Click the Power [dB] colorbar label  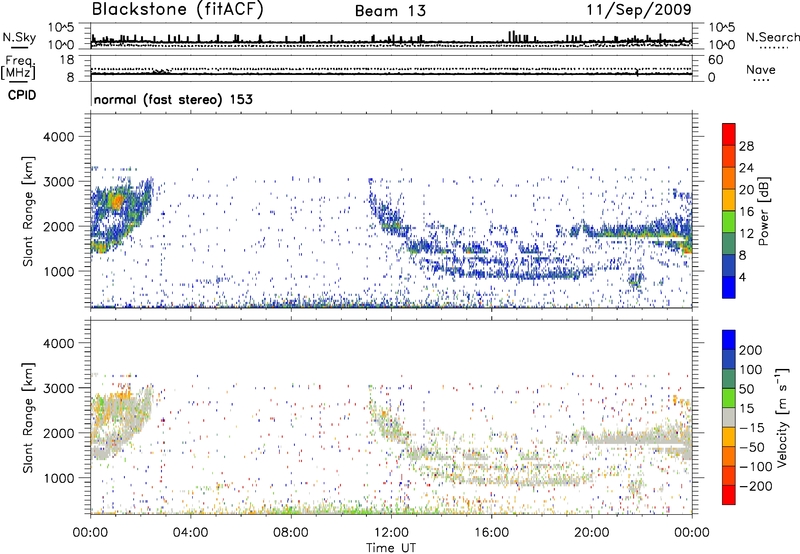pyautogui.click(x=763, y=211)
